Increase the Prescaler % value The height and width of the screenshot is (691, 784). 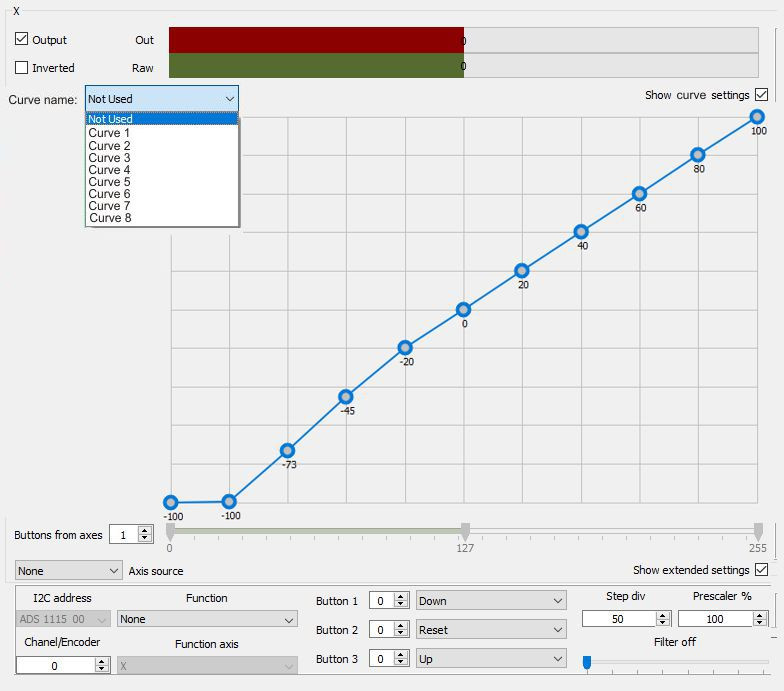[x=760, y=615]
